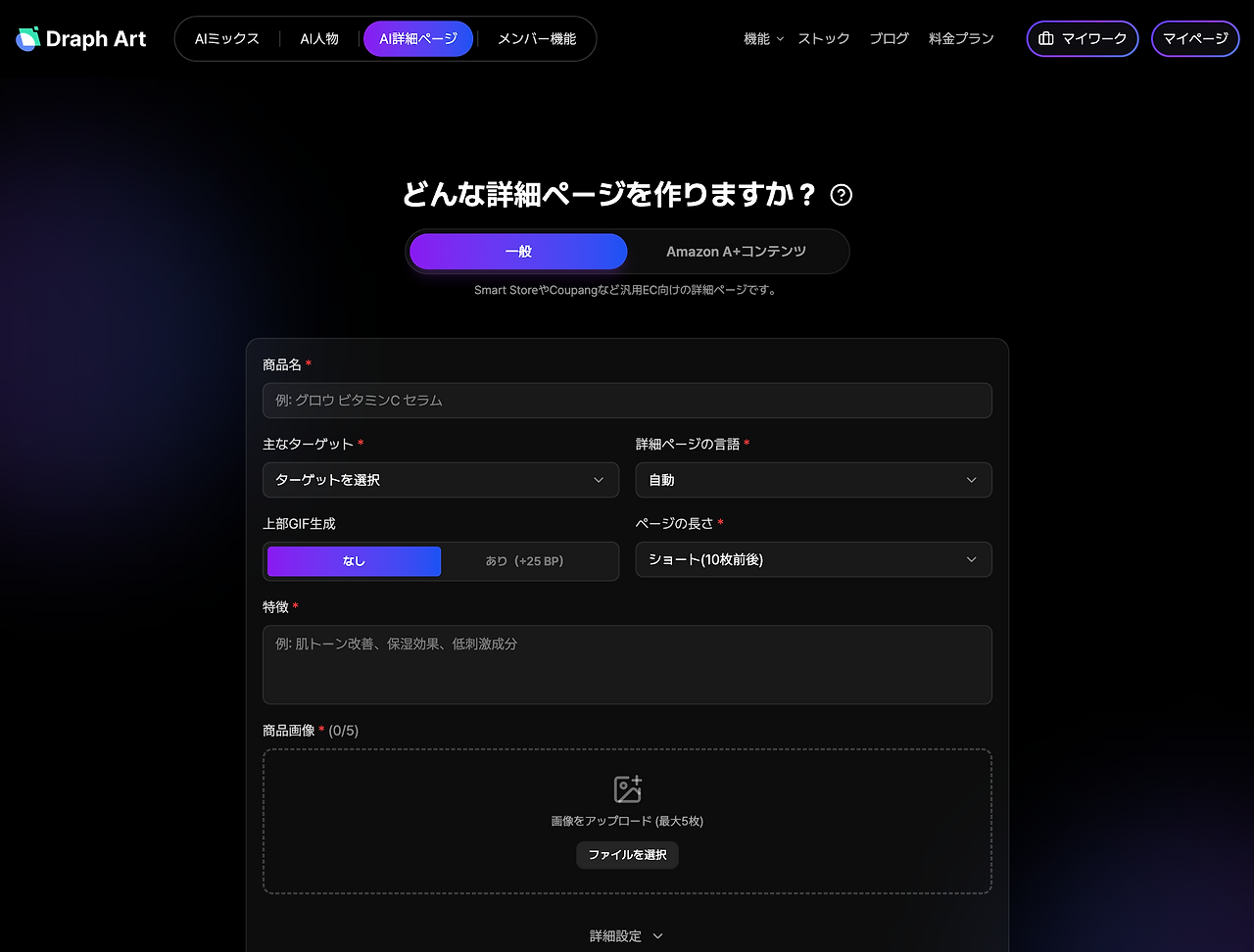This screenshot has width=1254, height=952.
Task: Click the どんな詳細ページを作りますか heading
Action: 609,194
